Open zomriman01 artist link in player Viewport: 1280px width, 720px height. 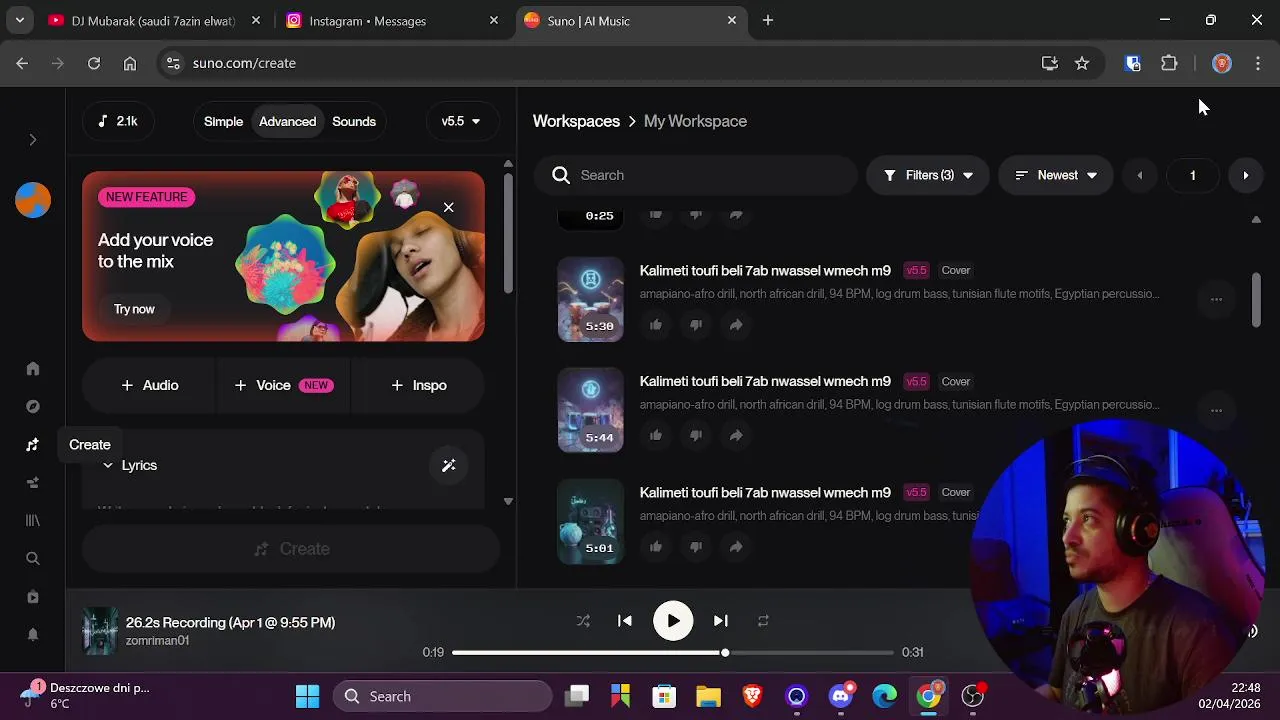tap(157, 641)
